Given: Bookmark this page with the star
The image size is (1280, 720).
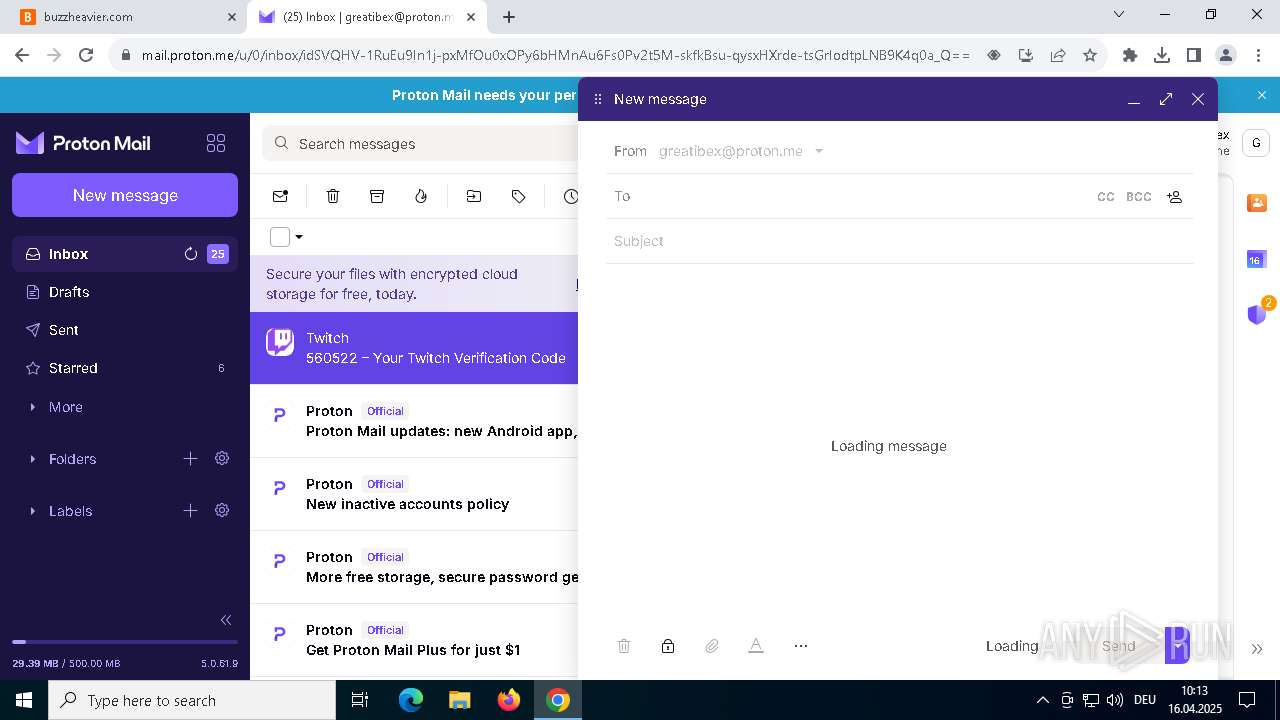Looking at the screenshot, I should (x=1090, y=55).
